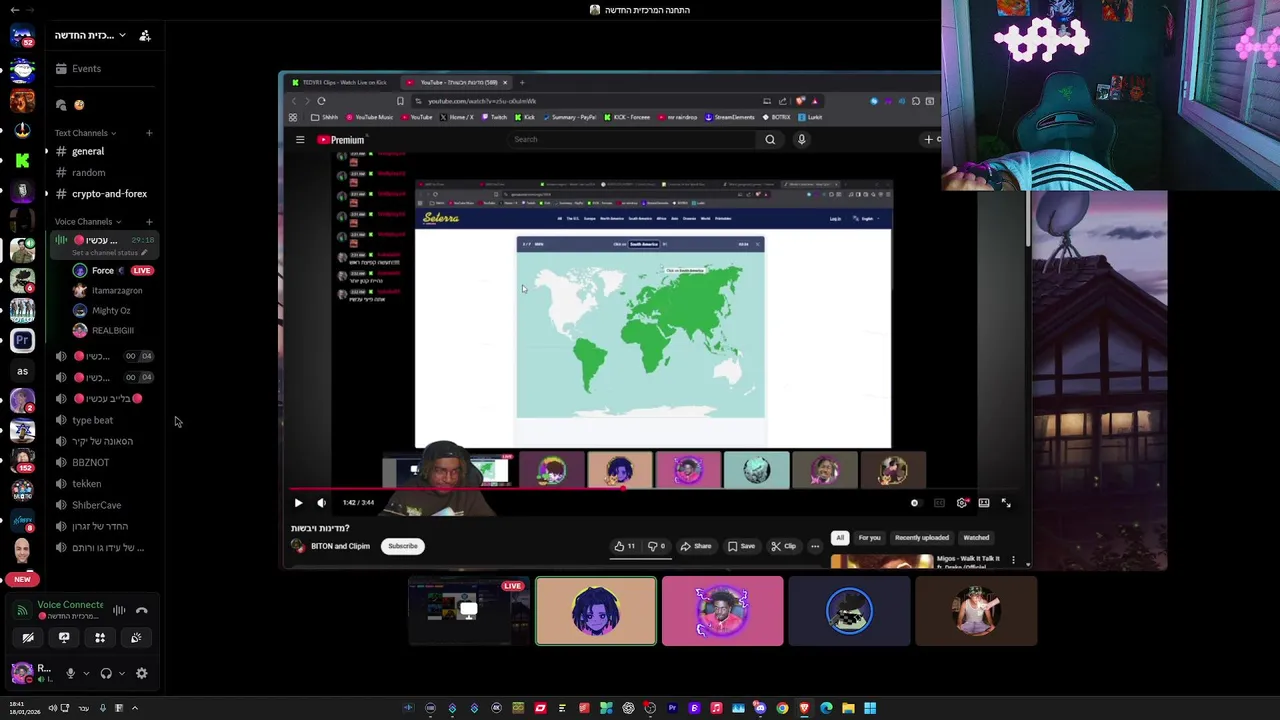Toggle YouTube autoplay switch
This screenshot has height=720, width=1280.
tap(914, 503)
